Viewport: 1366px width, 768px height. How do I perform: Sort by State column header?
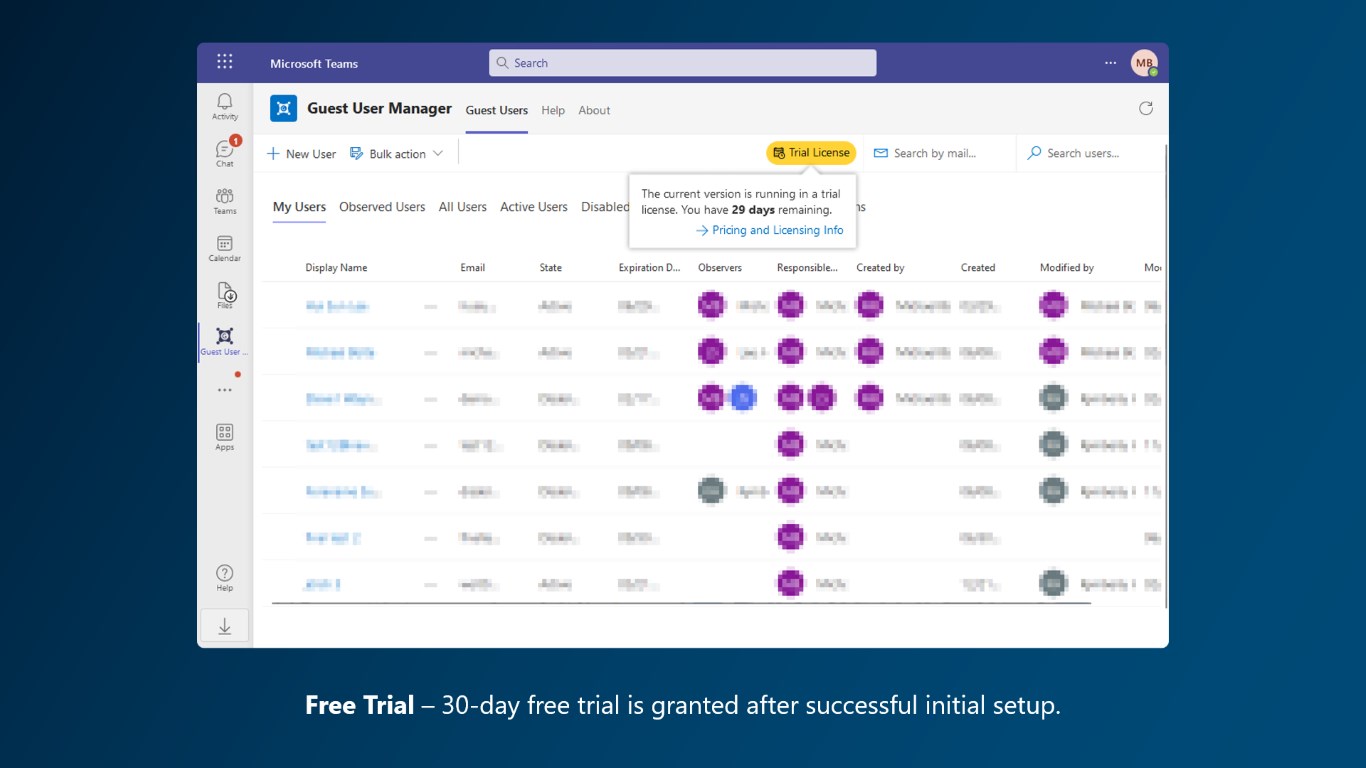[x=551, y=268]
